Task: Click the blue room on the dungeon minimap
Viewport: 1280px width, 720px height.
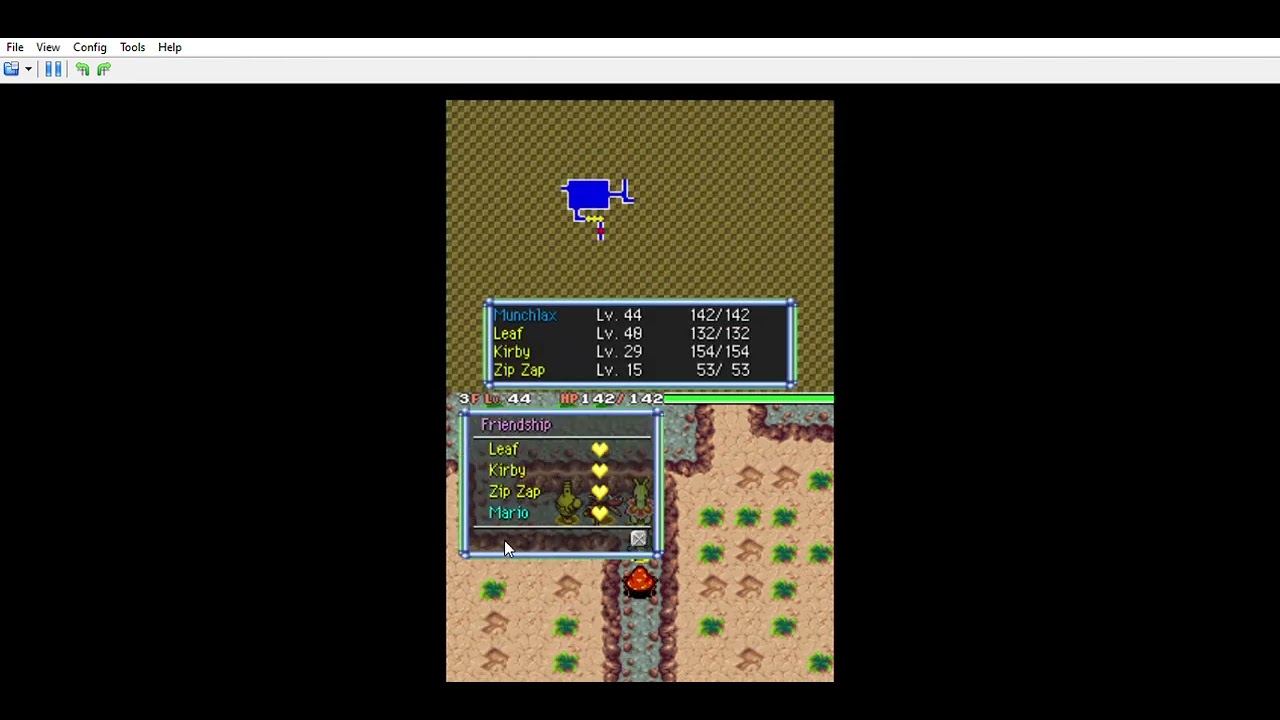Action: [x=588, y=195]
